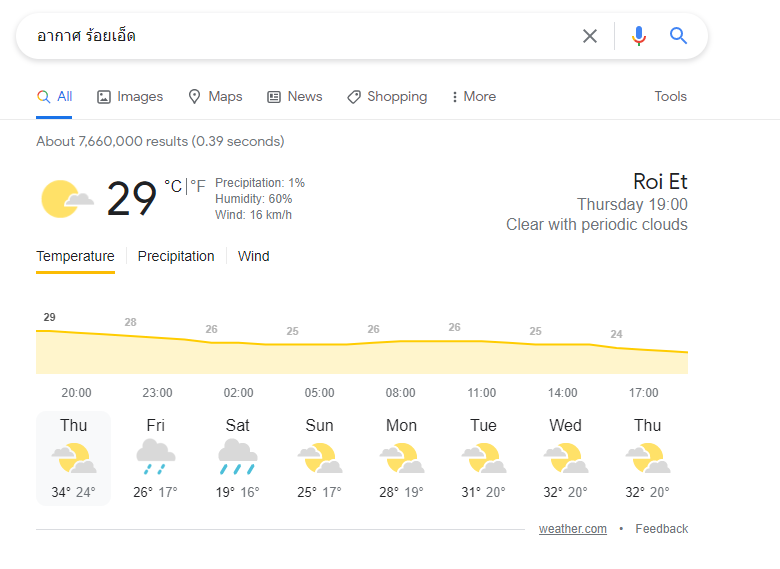Click the Feedback link

tap(662, 529)
